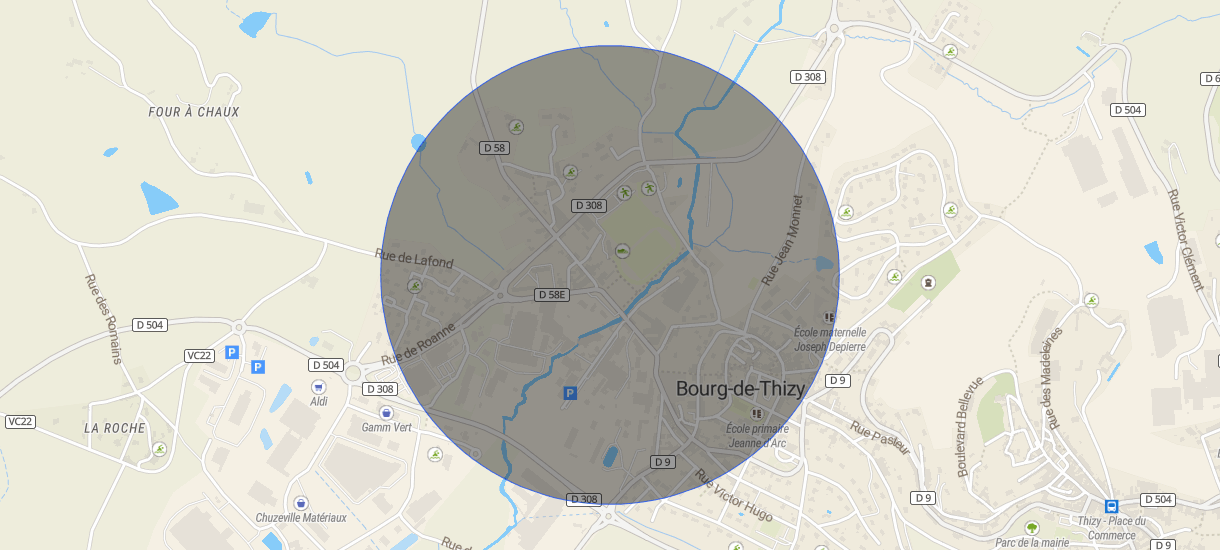Screen dimensions: 1220x550
Task: Click the Rue Pasteur street label
Action: [880, 438]
